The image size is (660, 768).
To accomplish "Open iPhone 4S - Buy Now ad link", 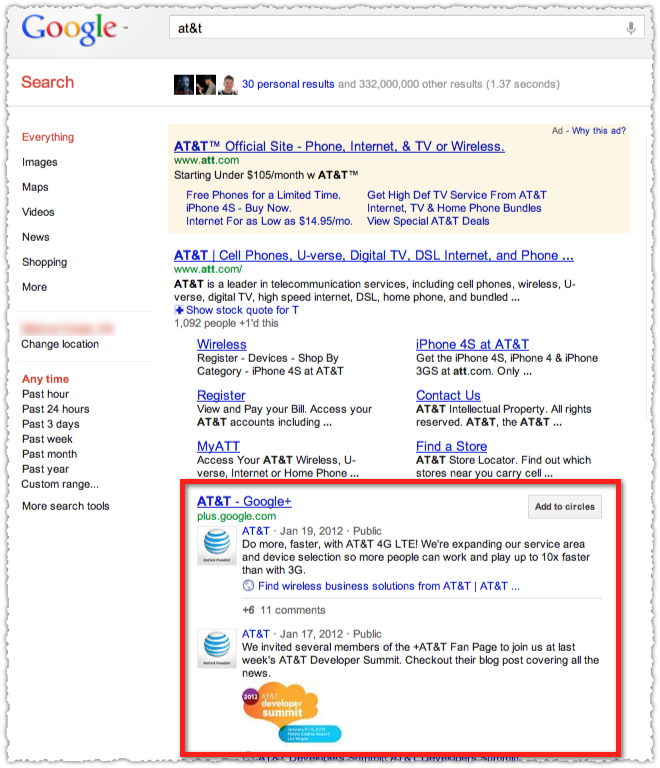I will [x=239, y=208].
